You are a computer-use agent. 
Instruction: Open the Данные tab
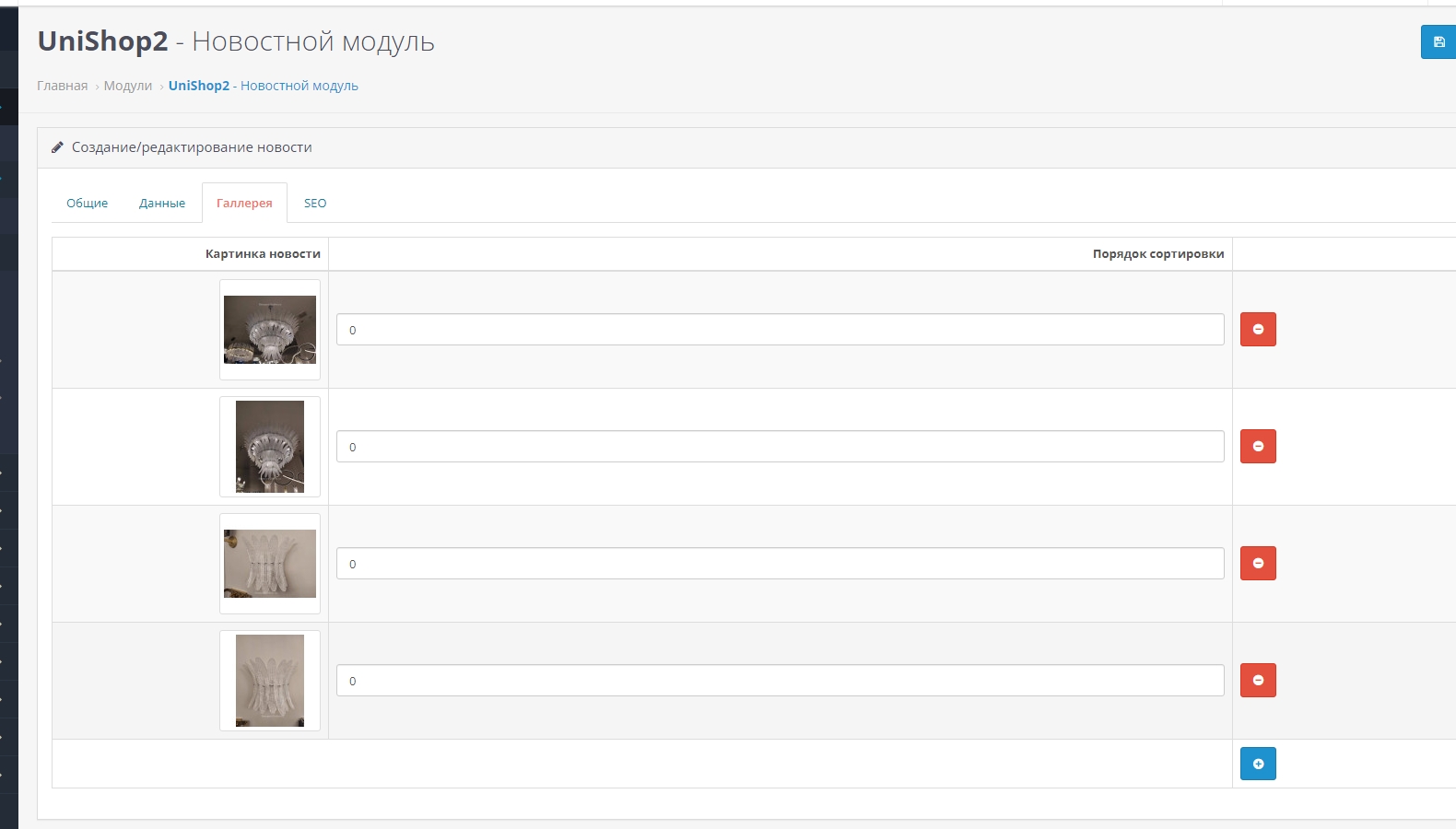(x=162, y=204)
